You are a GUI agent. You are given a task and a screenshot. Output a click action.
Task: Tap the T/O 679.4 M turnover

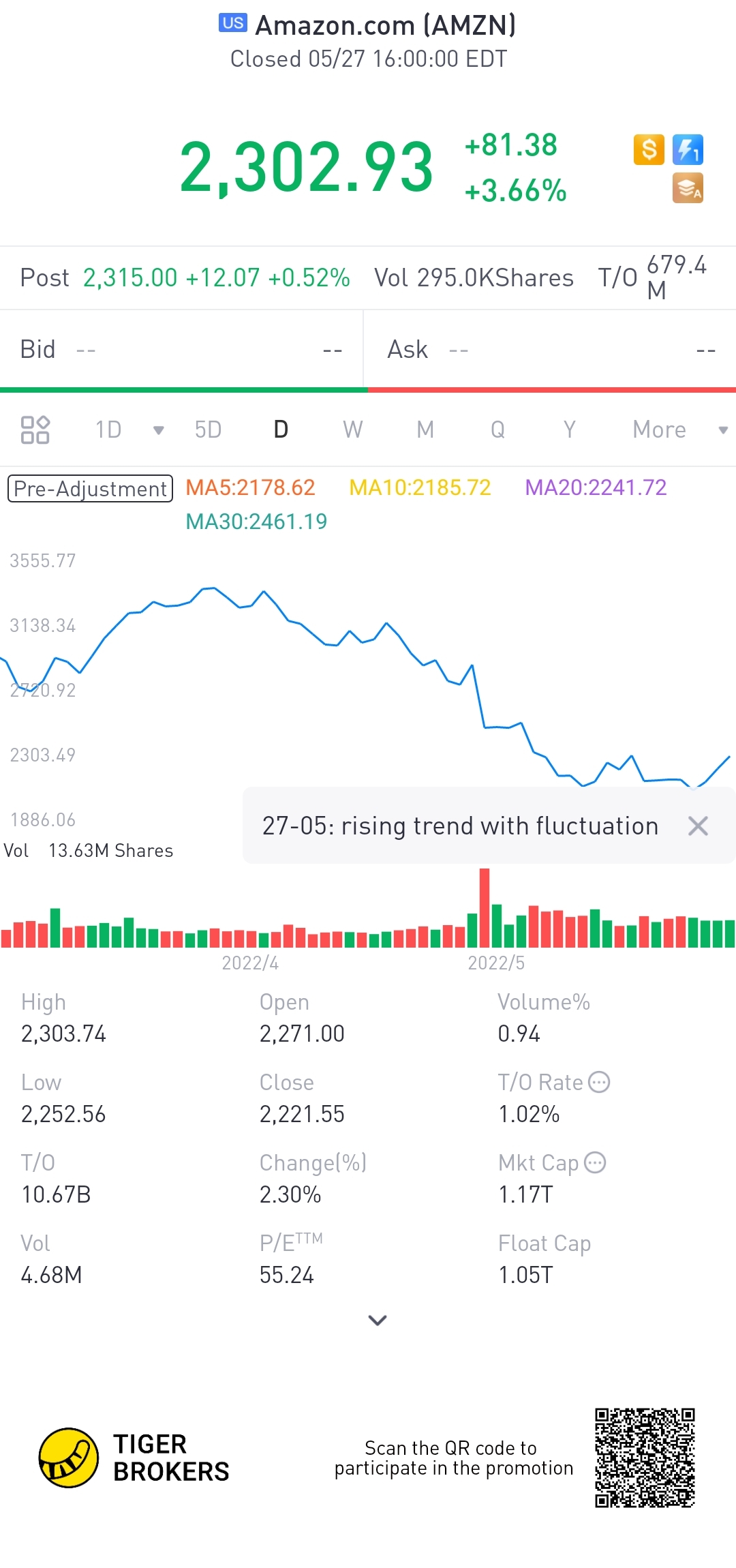point(653,277)
